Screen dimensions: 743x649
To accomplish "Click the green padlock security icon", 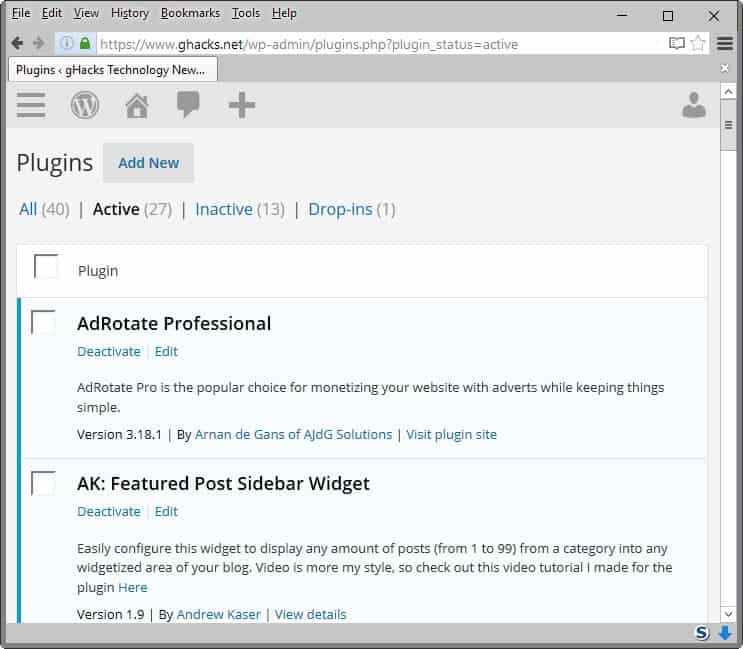I will [85, 43].
